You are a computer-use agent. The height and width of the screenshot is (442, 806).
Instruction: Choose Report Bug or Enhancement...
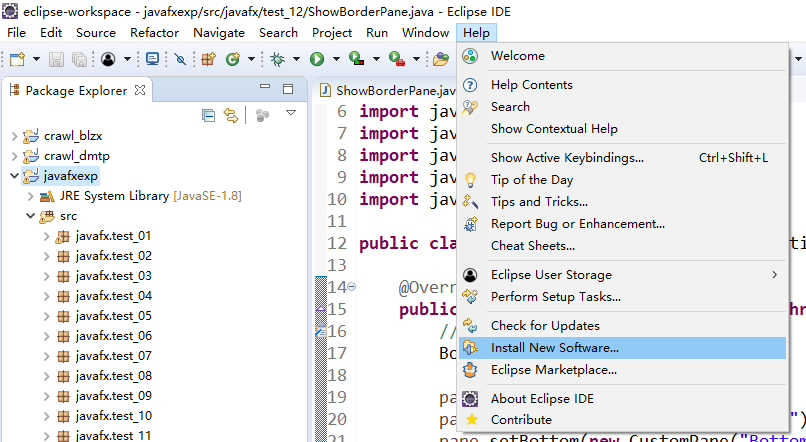[622, 224]
